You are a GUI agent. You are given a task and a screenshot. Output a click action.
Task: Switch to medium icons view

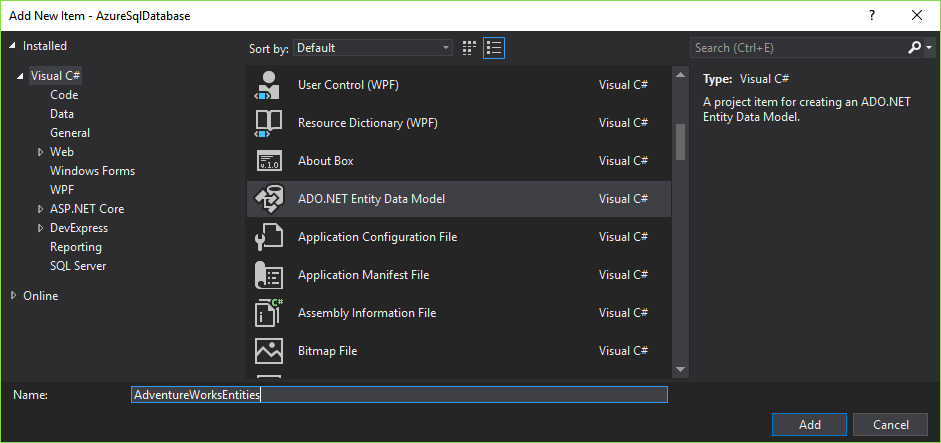(469, 48)
